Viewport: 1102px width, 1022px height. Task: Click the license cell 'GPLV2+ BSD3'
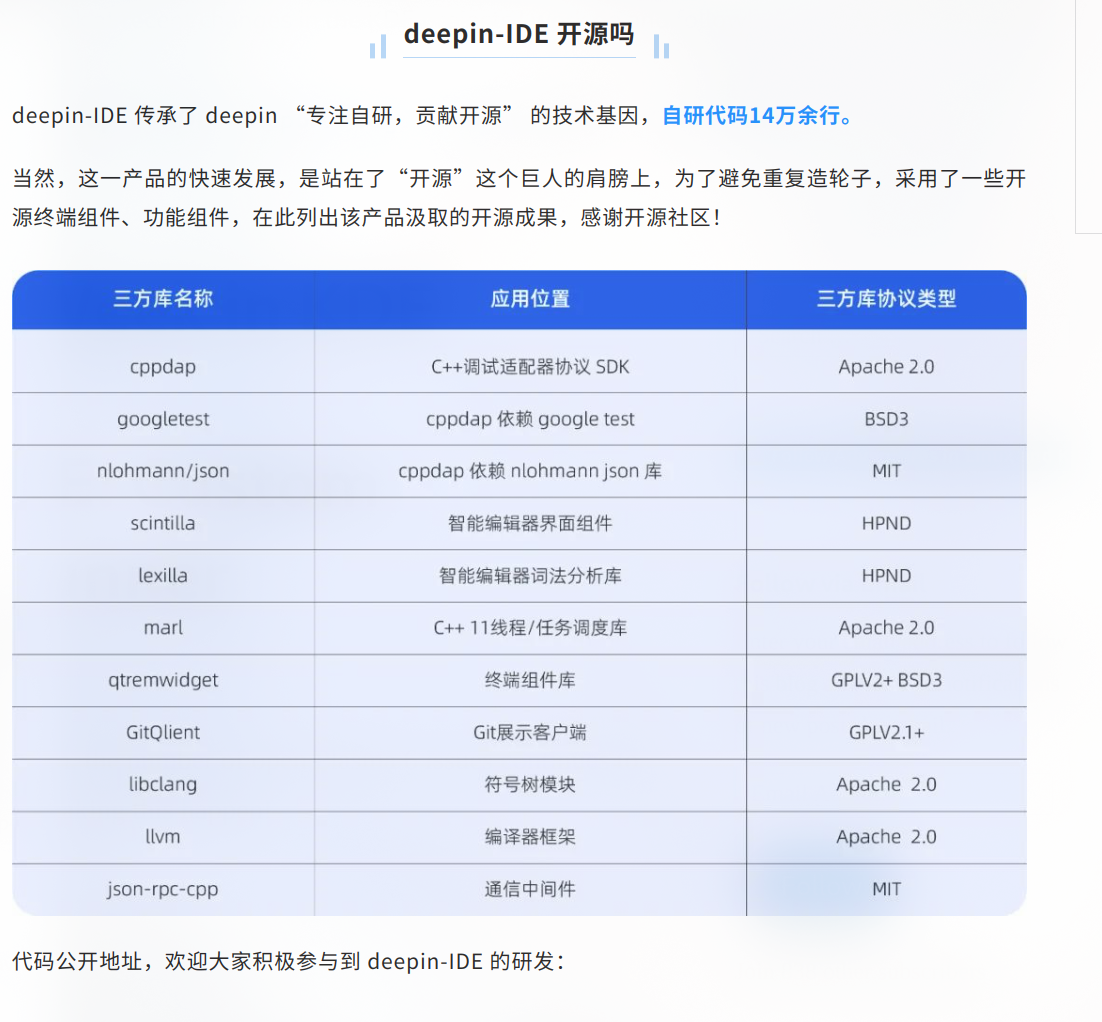[886, 680]
